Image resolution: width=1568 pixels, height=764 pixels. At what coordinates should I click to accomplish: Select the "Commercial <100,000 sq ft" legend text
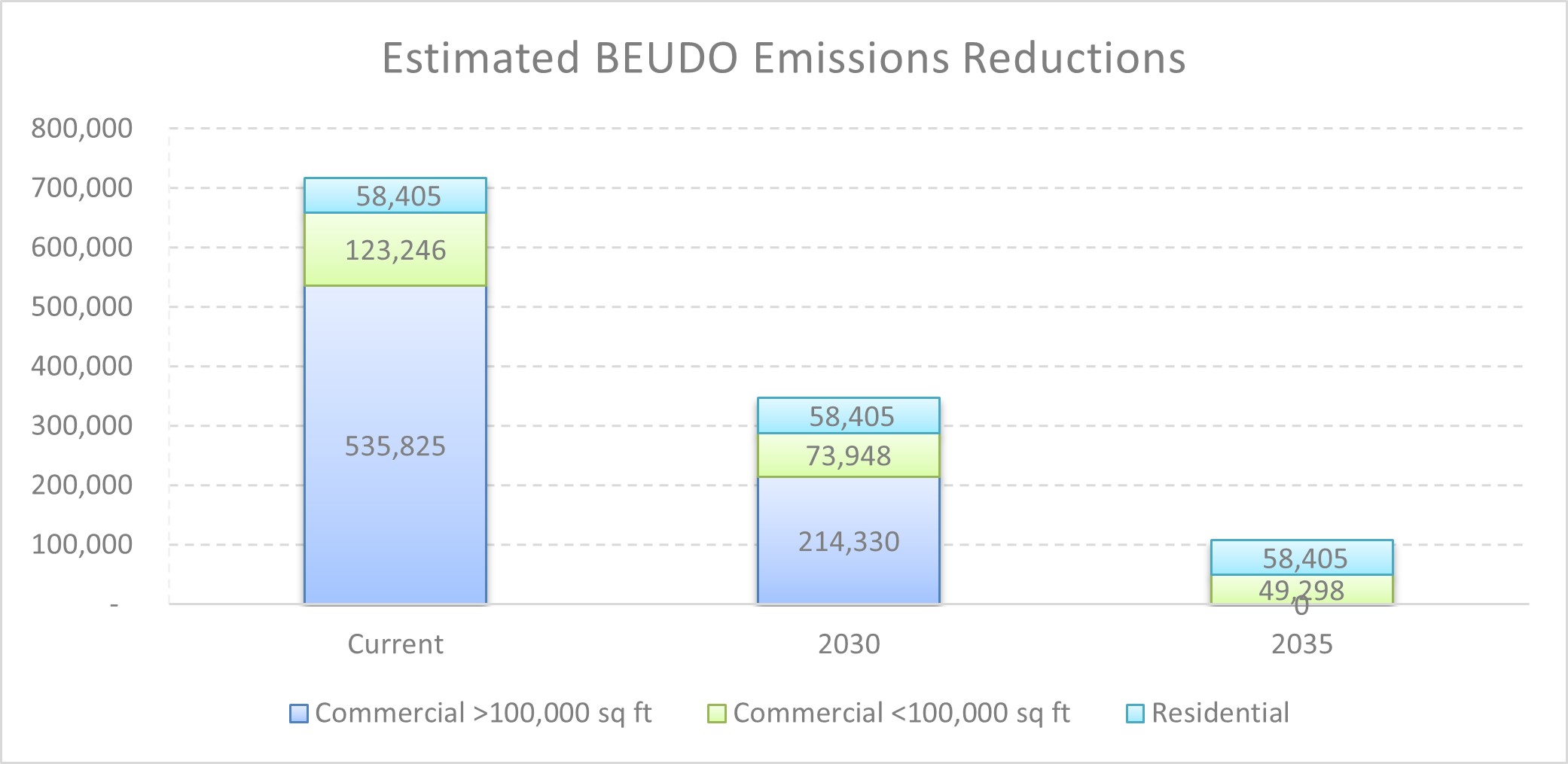[901, 713]
